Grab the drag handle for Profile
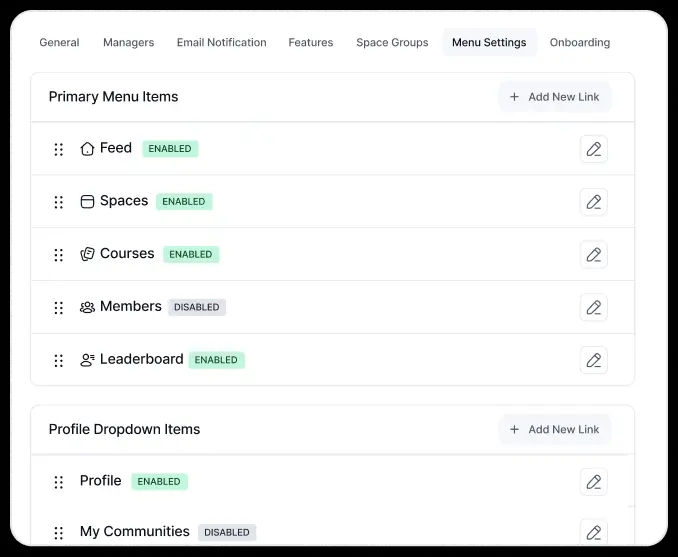This screenshot has height=557, width=678. coord(58,482)
